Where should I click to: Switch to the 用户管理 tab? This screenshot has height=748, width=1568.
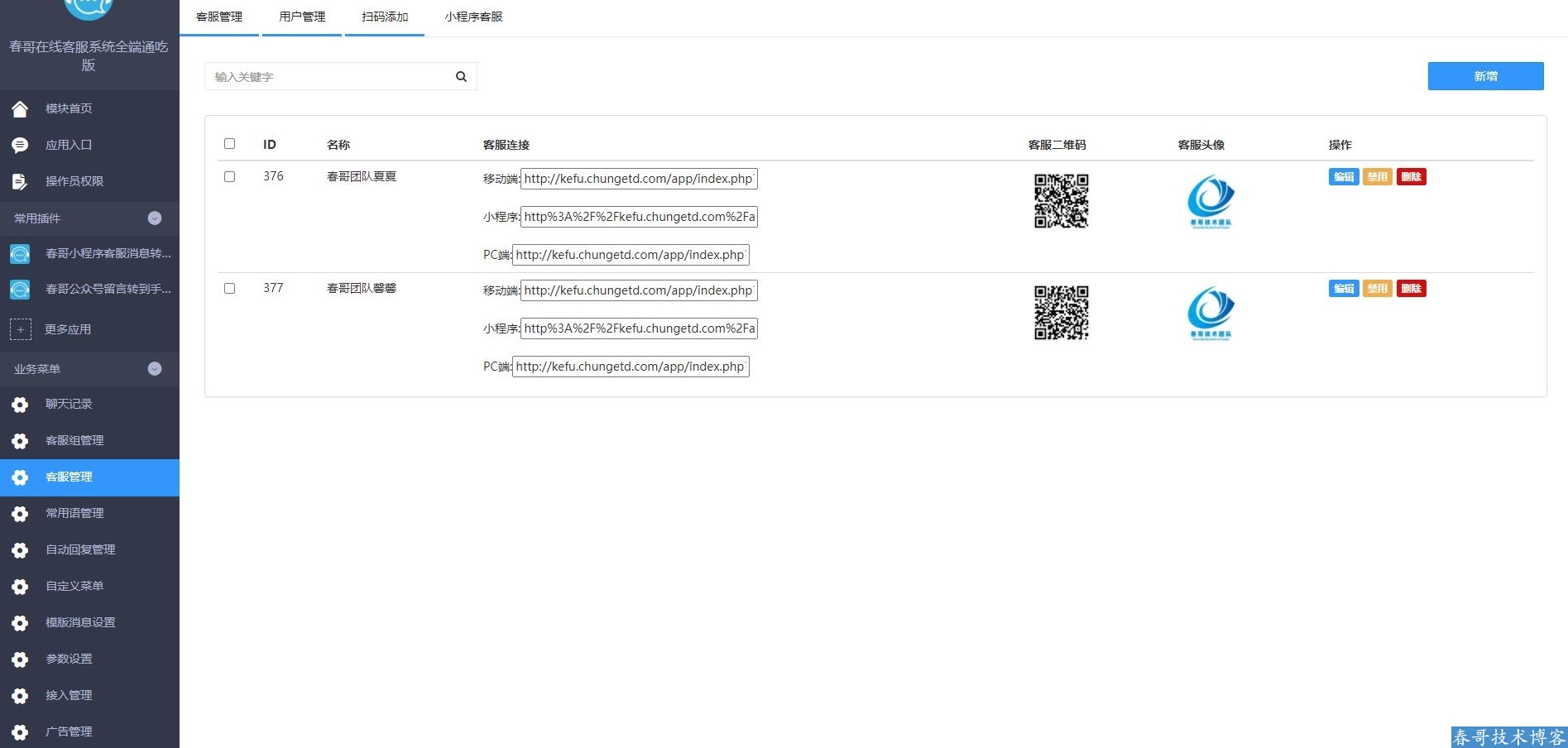click(302, 17)
